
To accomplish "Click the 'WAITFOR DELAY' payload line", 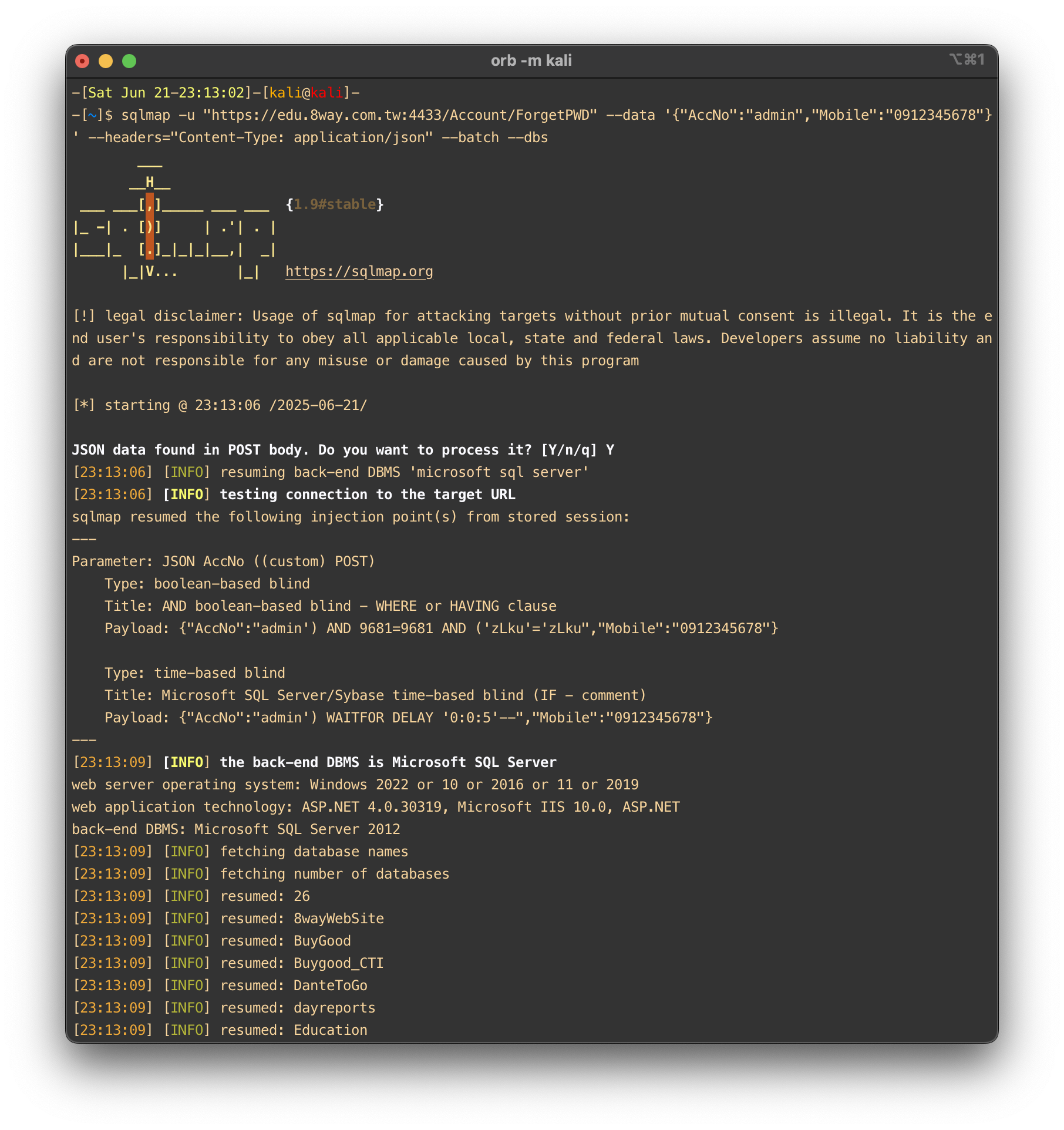I will point(409,718).
